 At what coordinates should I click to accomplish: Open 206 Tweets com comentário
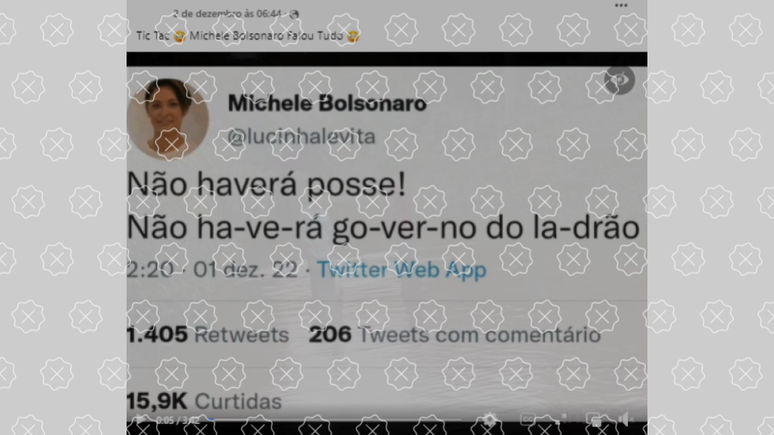point(455,335)
